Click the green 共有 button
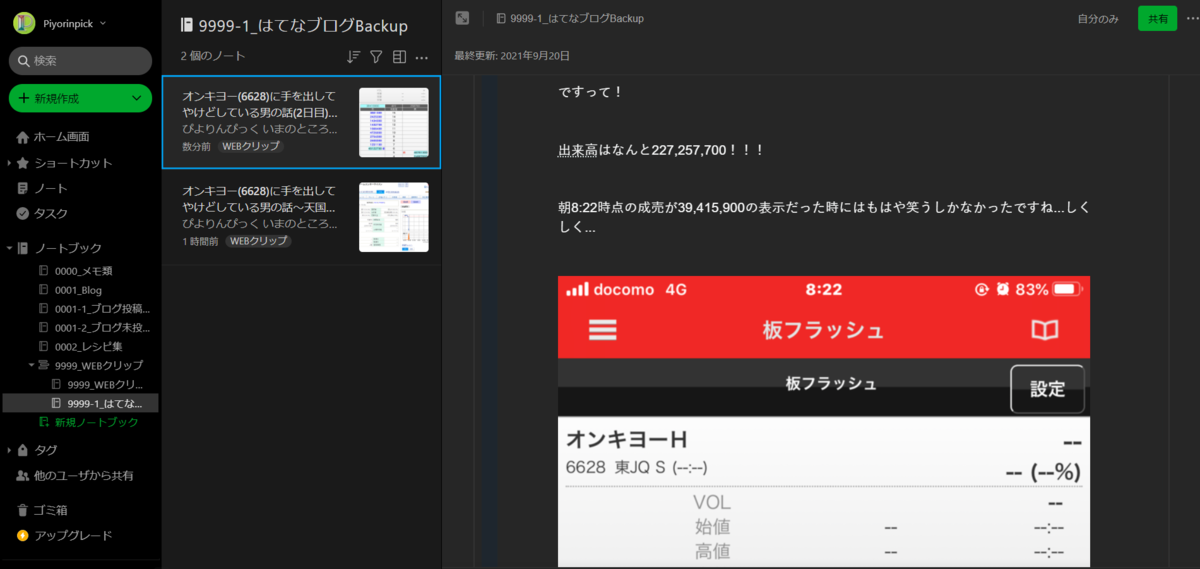Screen dimensions: 1200x569 pos(1157,18)
